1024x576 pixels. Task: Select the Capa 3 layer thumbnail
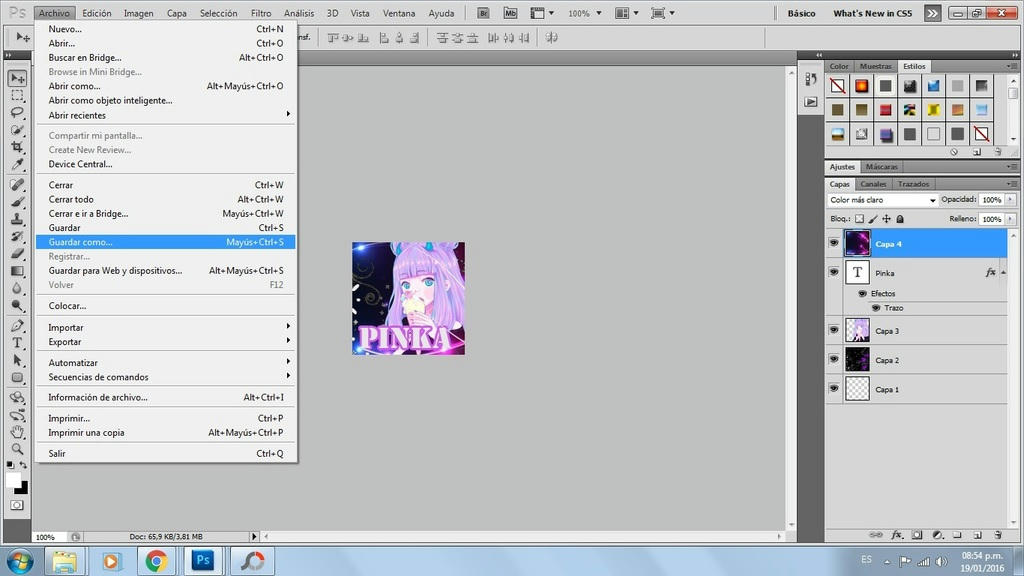coord(857,330)
